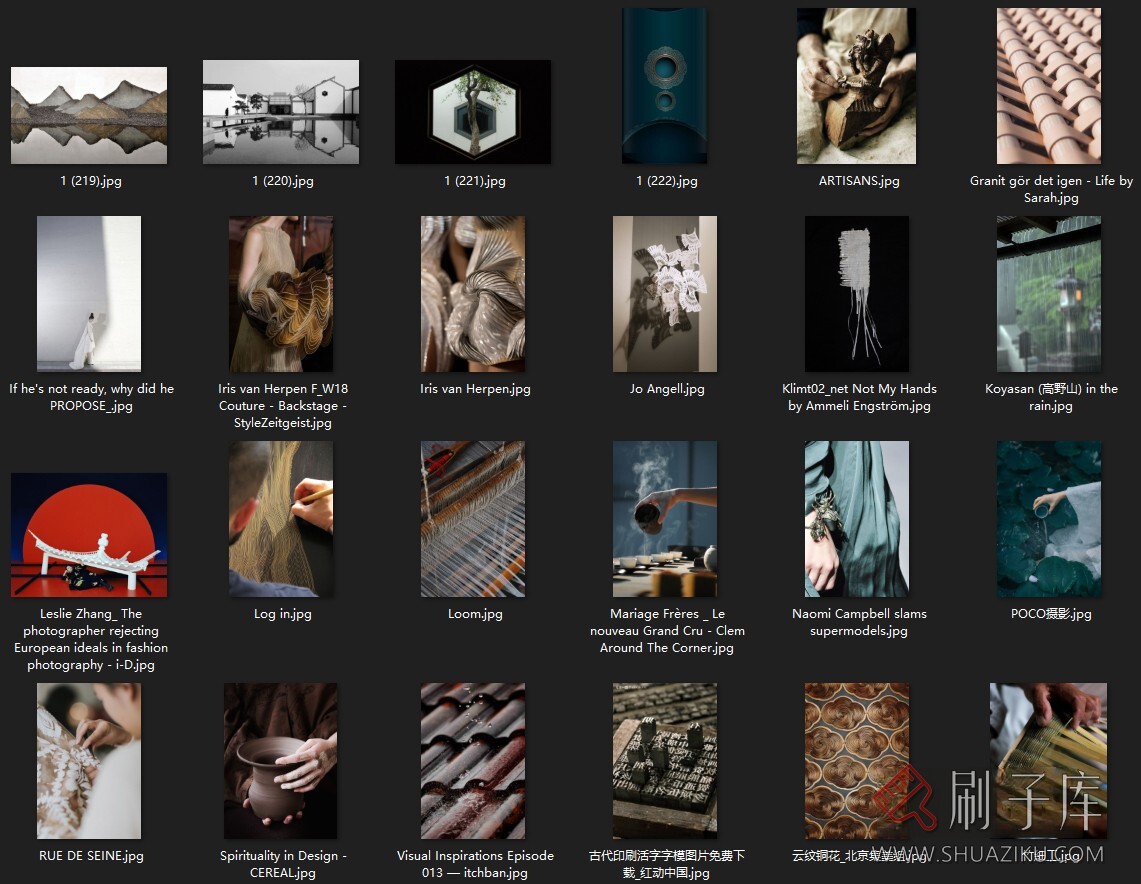Select the Loom.jpg weaving thumbnail
Image resolution: width=1141 pixels, height=884 pixels.
(473, 519)
